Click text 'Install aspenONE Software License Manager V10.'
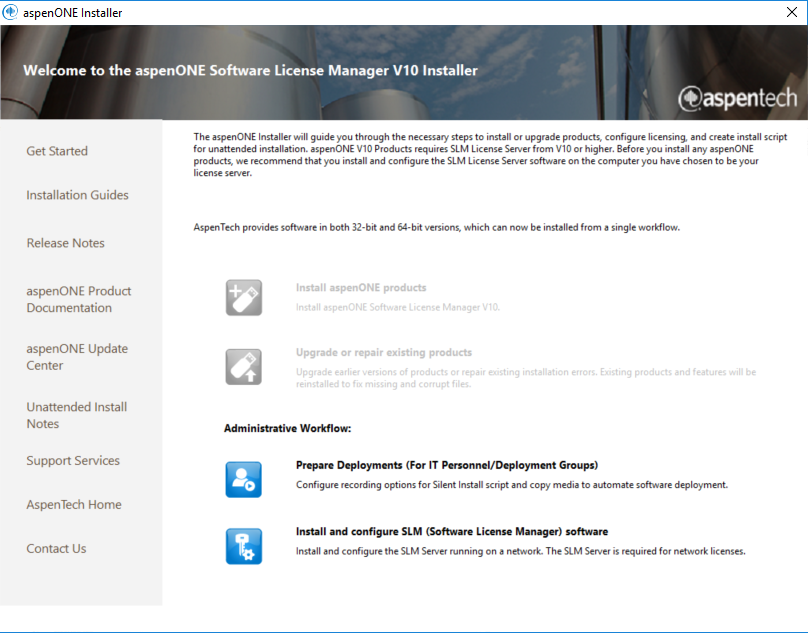Screen dimensions: 808x633 (x=397, y=307)
